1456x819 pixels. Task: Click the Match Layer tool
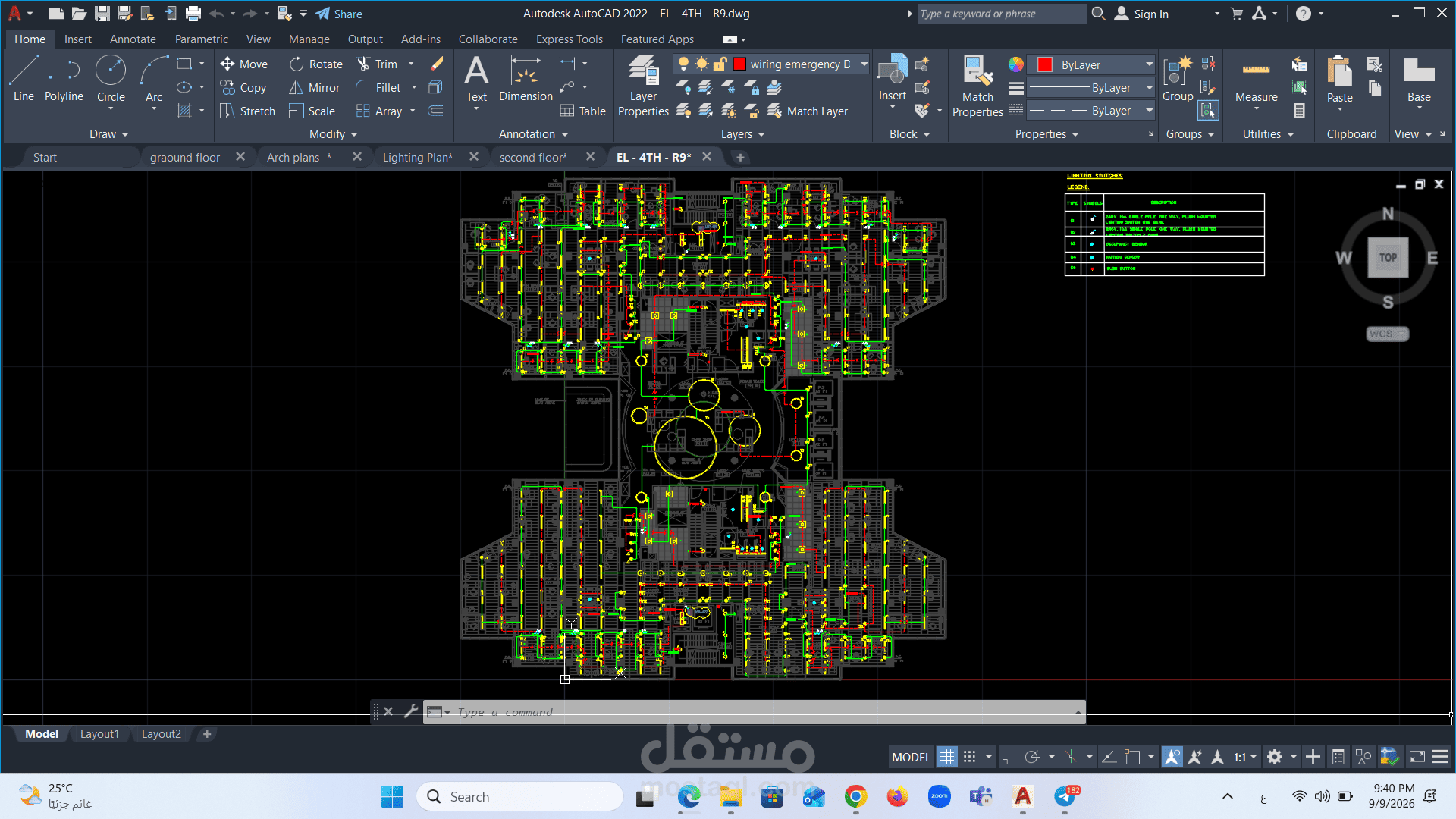808,111
